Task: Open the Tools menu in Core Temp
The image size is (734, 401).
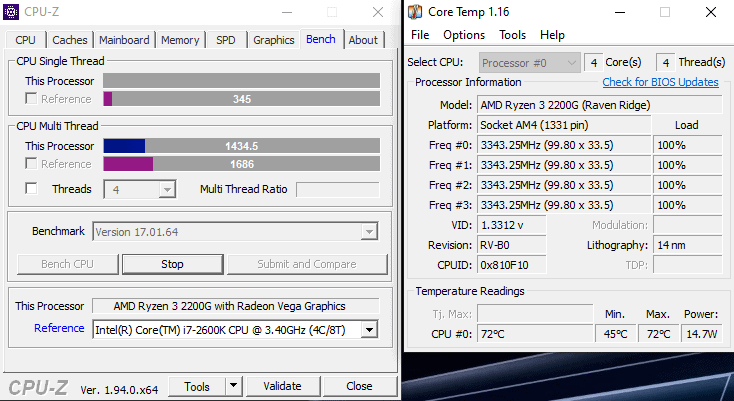Action: point(512,35)
